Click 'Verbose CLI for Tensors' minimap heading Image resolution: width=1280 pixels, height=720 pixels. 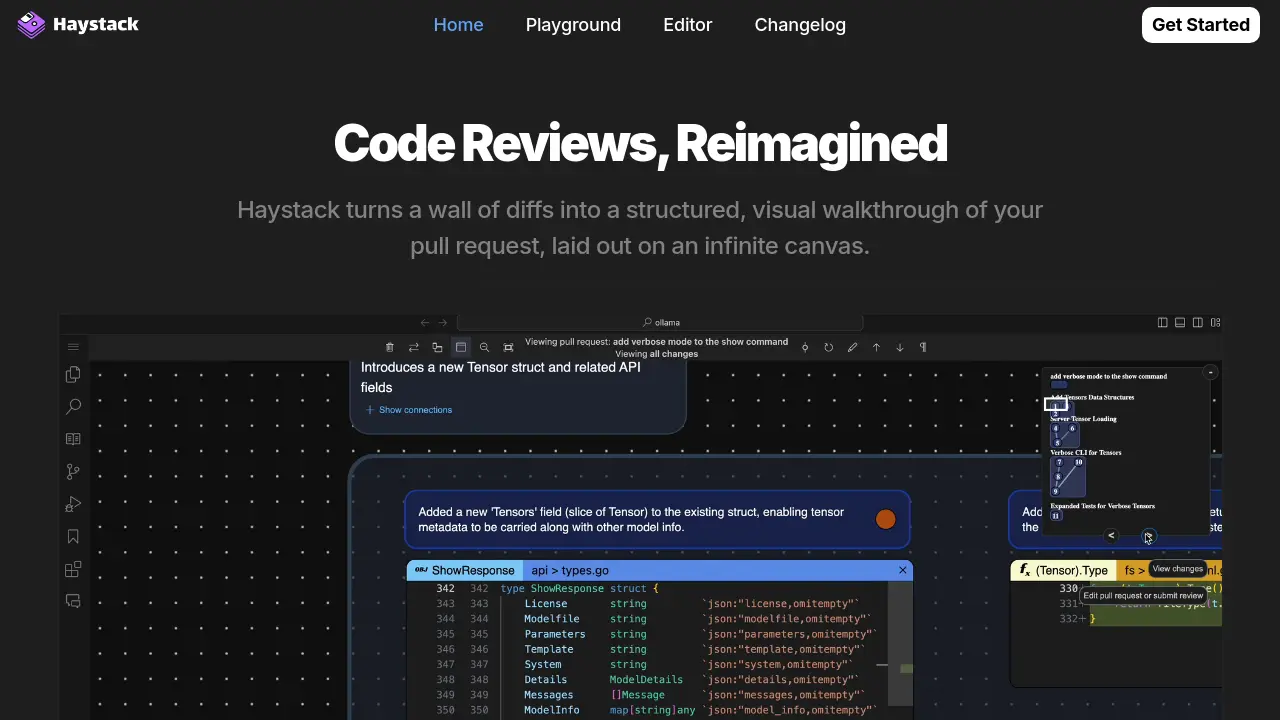coord(1086,453)
